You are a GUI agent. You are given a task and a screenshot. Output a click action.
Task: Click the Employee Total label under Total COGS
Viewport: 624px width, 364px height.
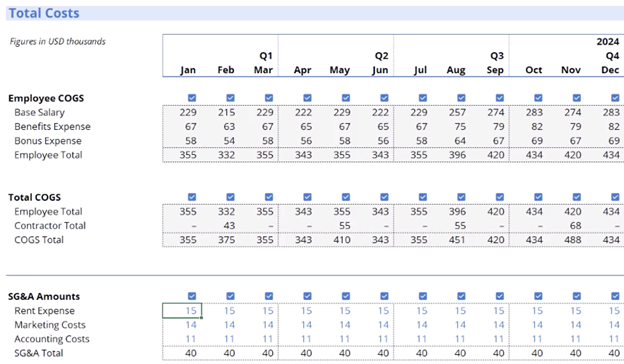(48, 212)
